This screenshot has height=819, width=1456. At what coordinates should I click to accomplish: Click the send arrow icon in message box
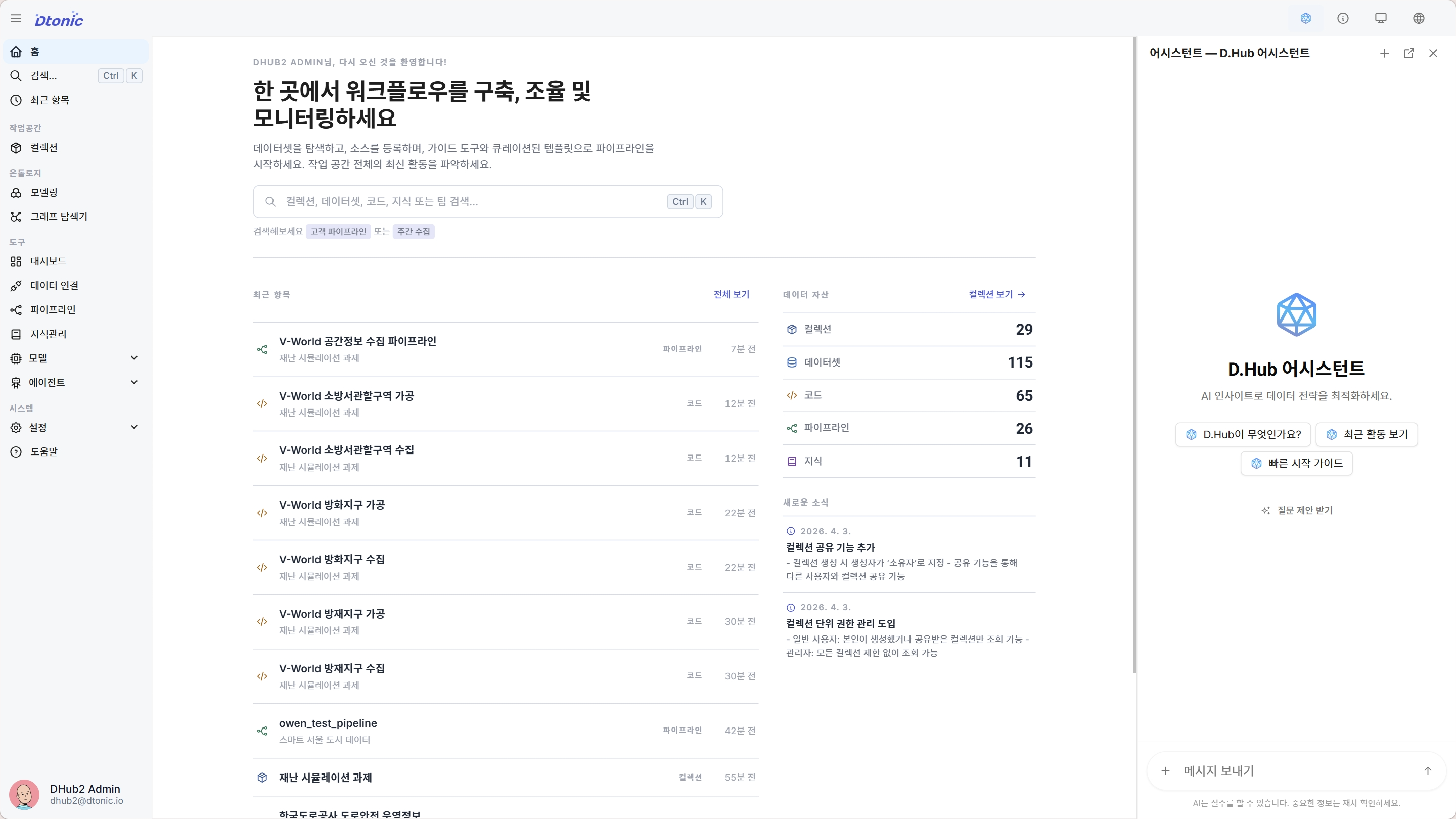click(x=1428, y=771)
